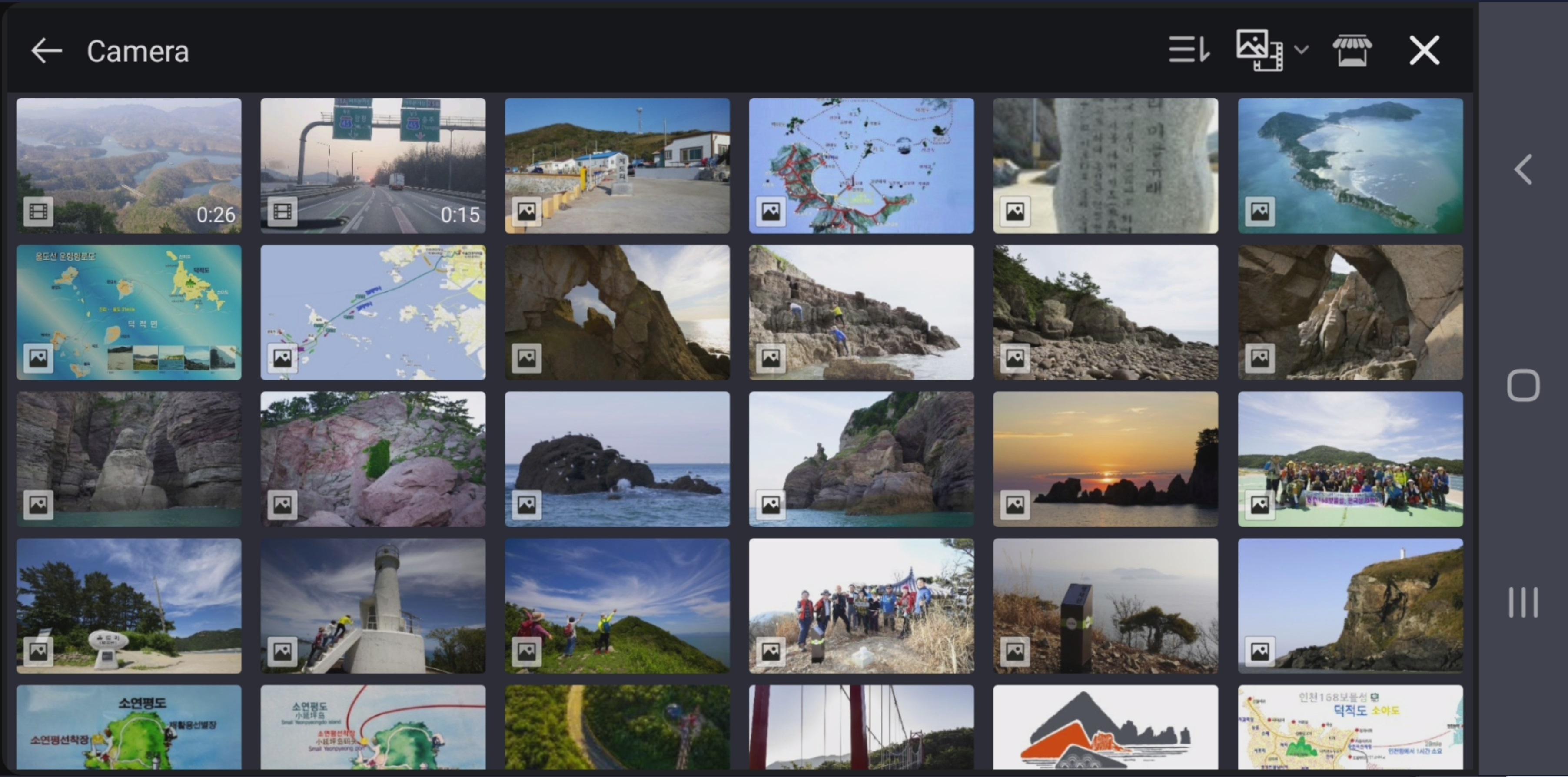Open the white lighthouse photo

[373, 605]
